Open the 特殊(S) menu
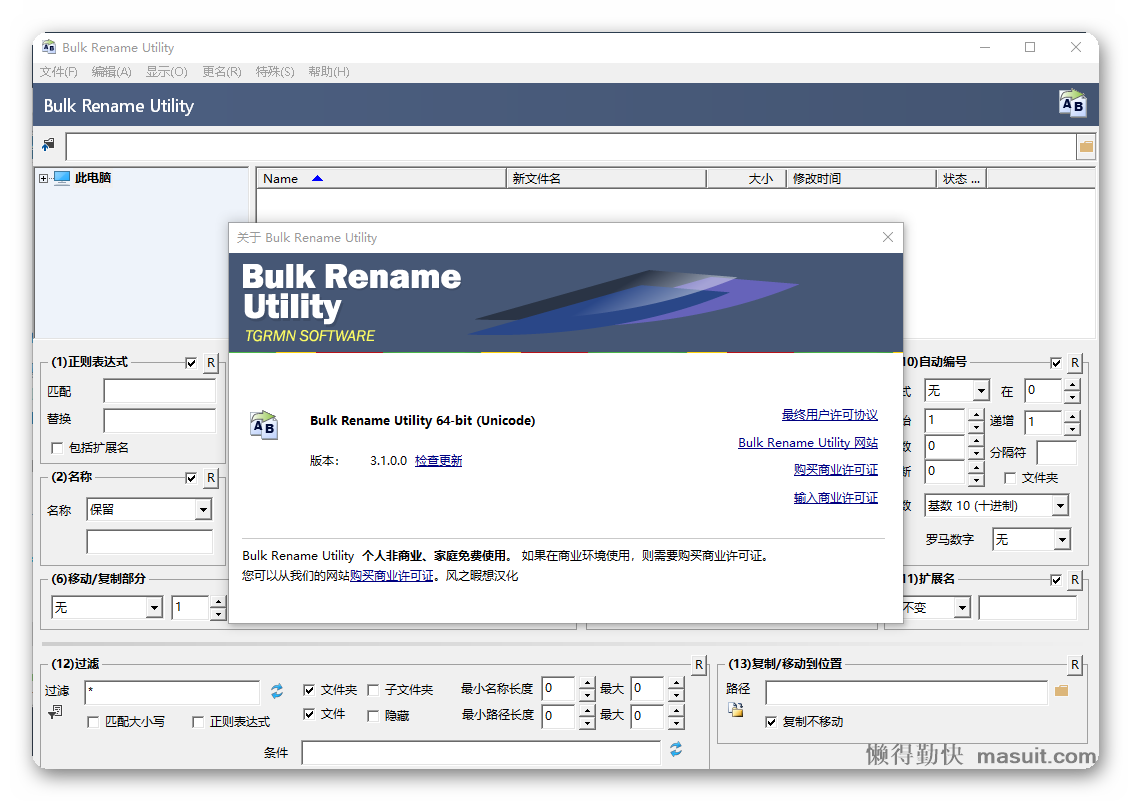1131x801 pixels. [275, 71]
